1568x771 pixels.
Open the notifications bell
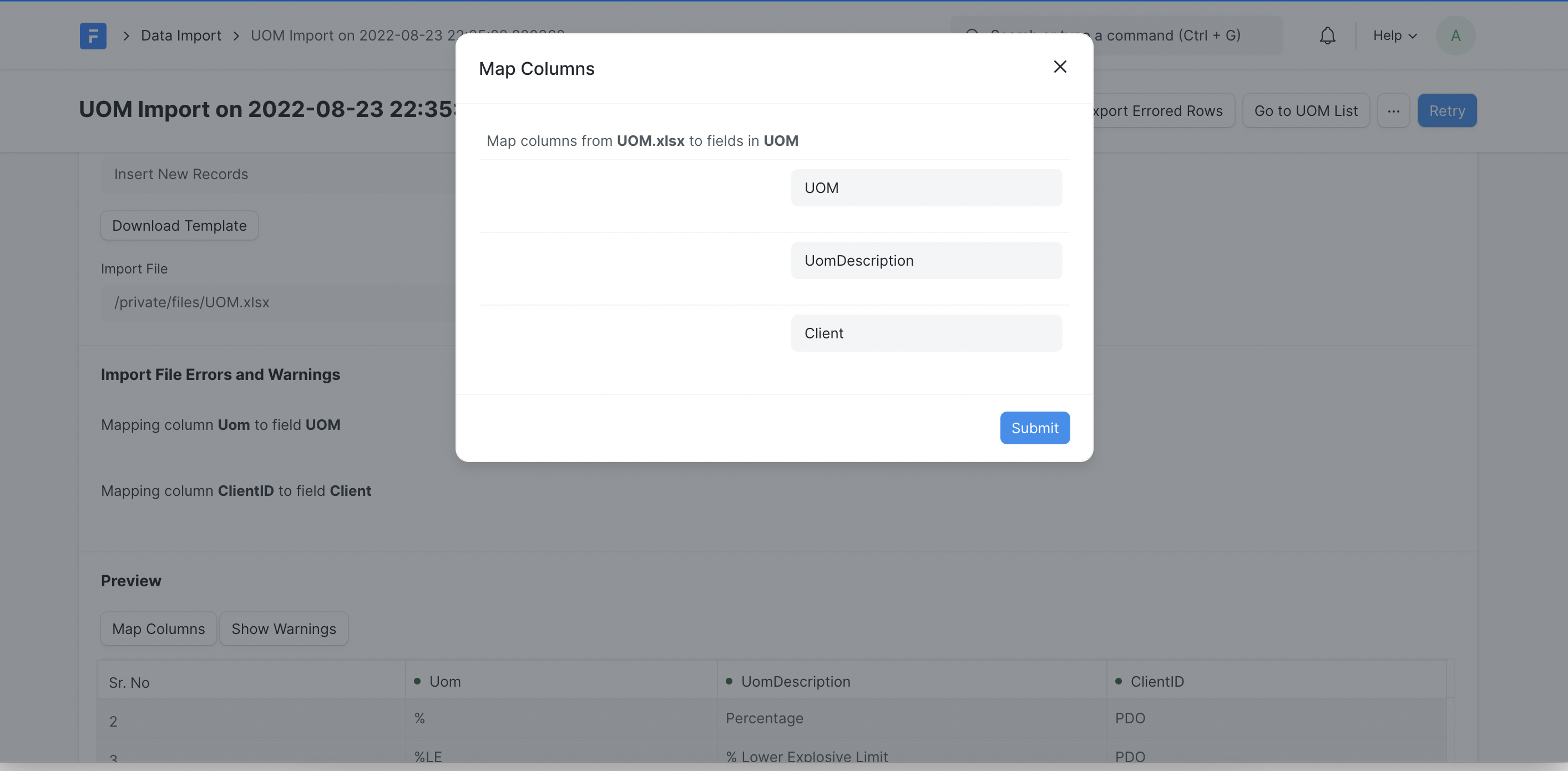1327,36
